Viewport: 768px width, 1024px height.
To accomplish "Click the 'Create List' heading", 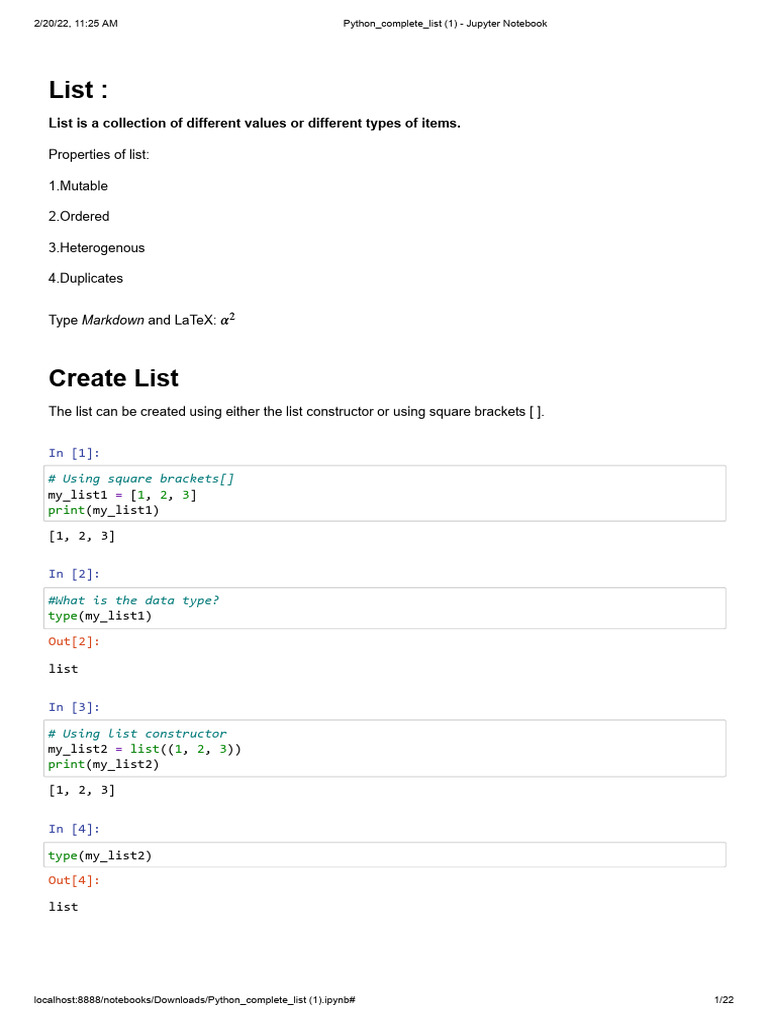I will [x=113, y=378].
